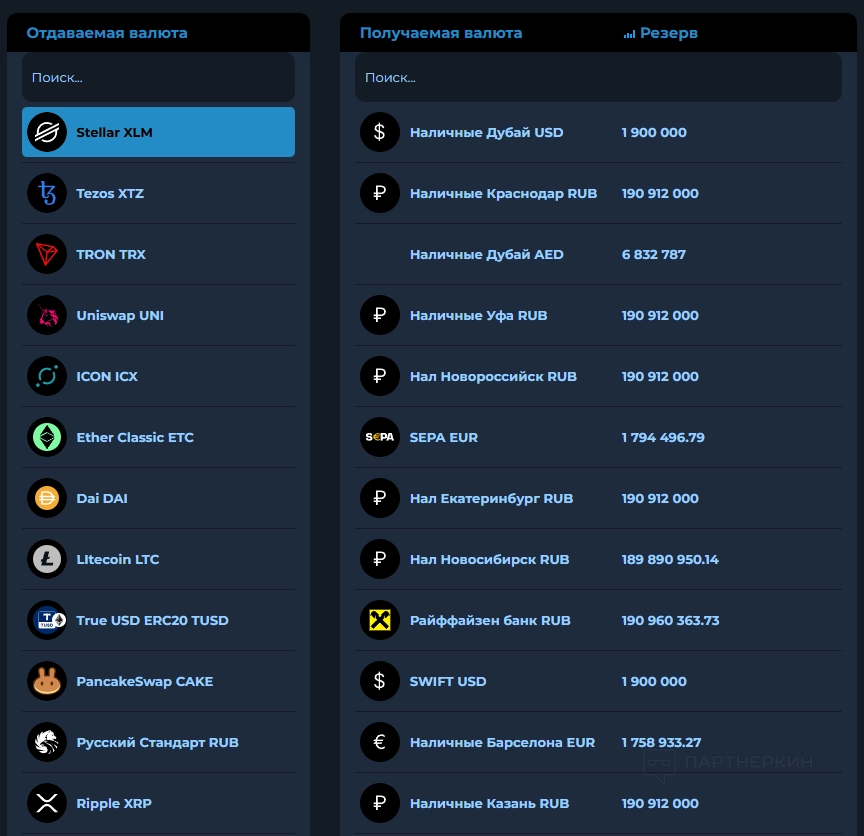Select Litecoin LTC label
The image size is (864, 836).
(x=117, y=559)
